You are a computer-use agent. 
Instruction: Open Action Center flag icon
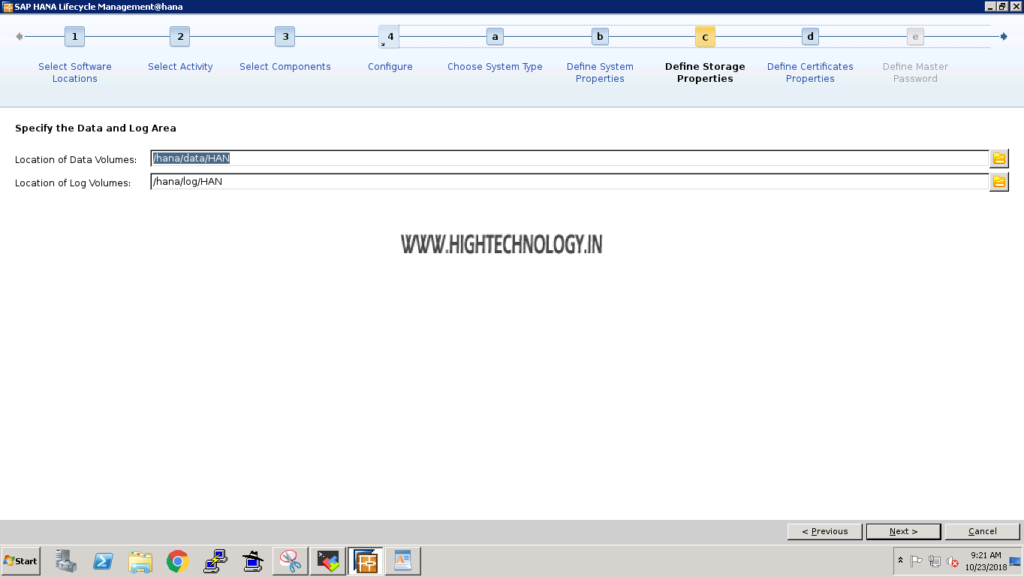click(x=916, y=561)
